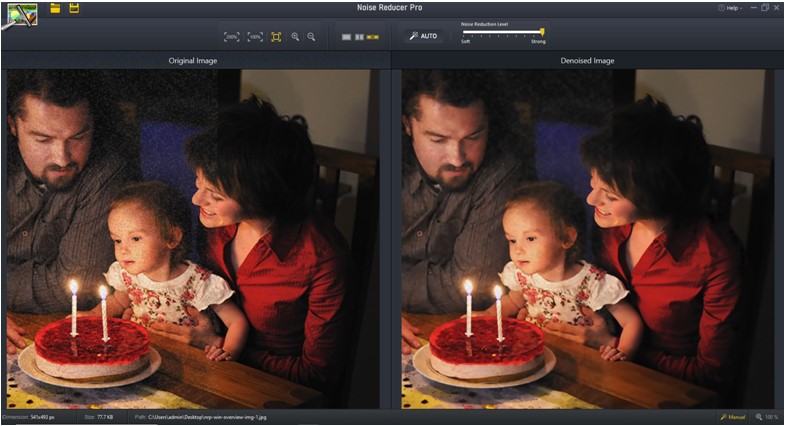Click the Original Image panel header
This screenshot has height=426, width=785.
[x=193, y=61]
